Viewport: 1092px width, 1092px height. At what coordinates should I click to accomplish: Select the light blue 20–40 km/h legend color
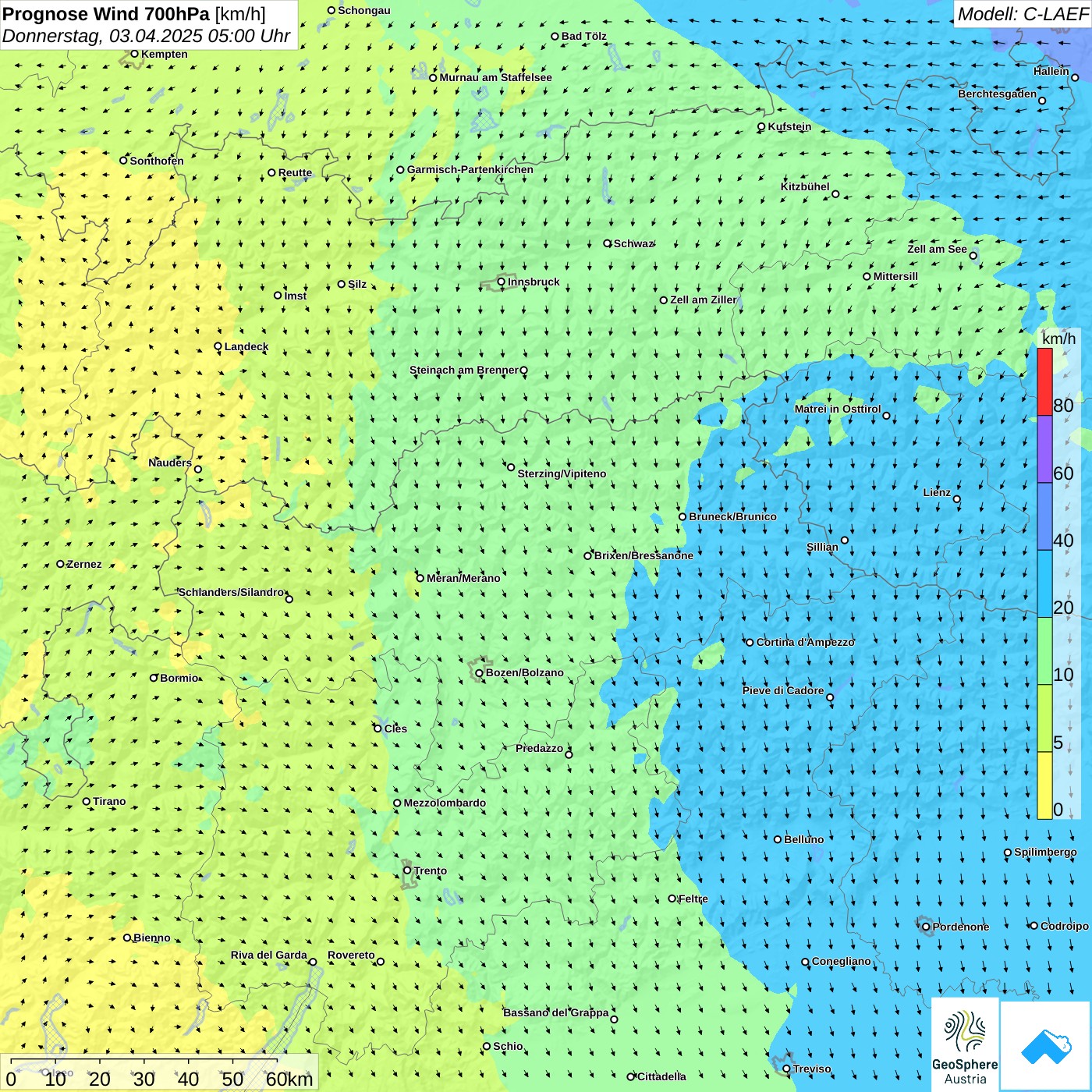(x=1044, y=584)
